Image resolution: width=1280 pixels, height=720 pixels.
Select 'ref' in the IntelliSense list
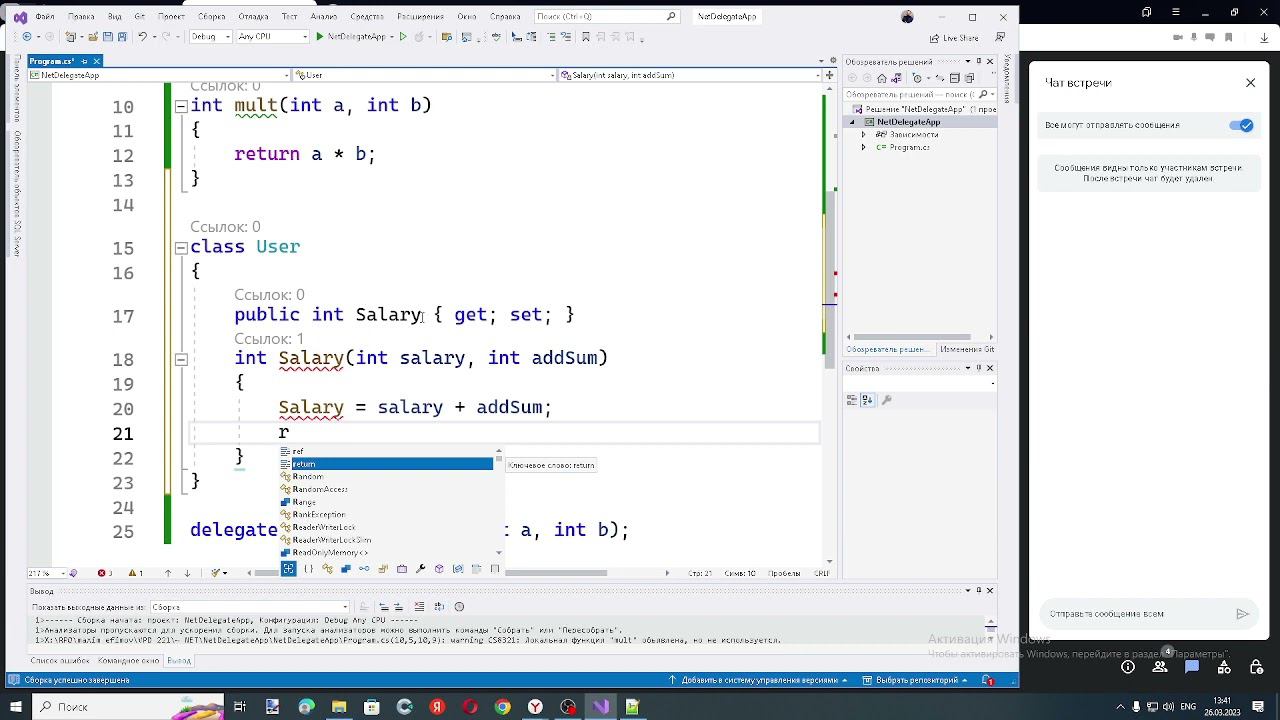click(x=386, y=452)
